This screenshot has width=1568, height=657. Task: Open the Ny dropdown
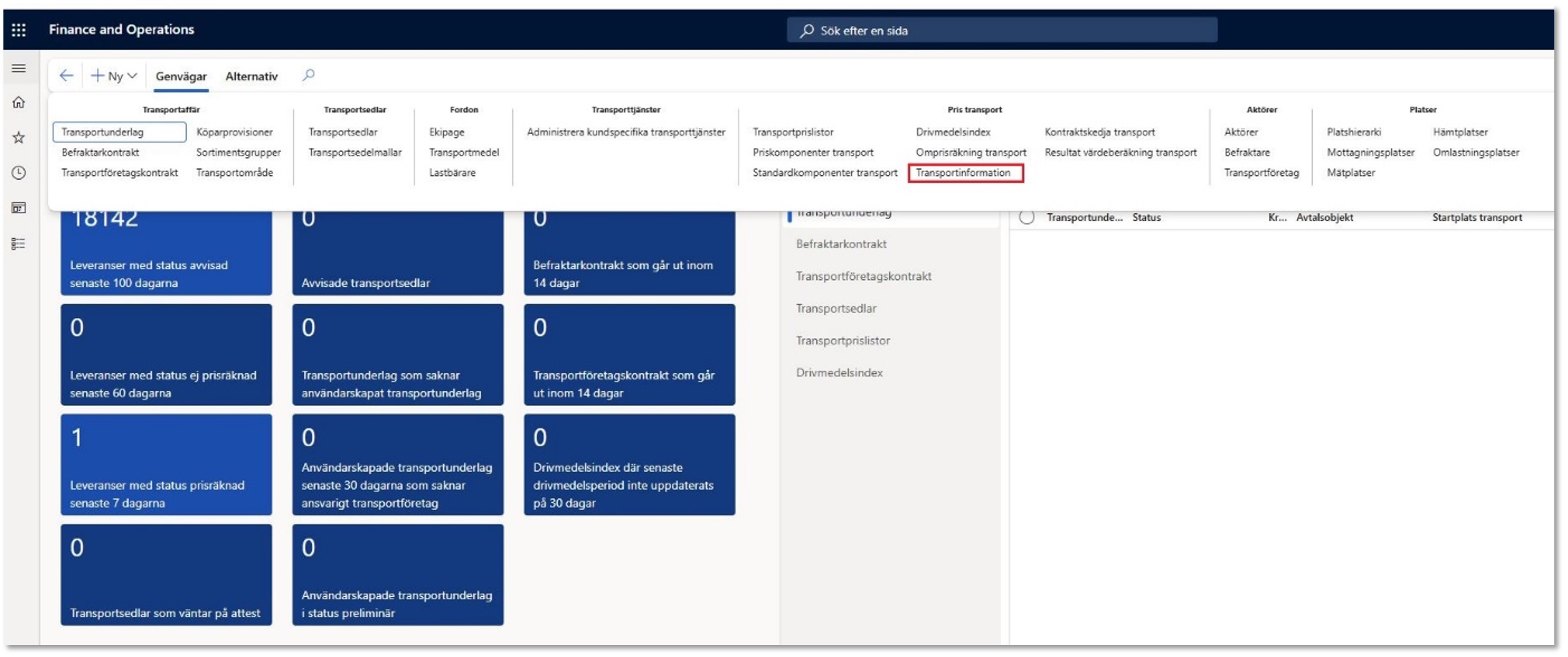pyautogui.click(x=114, y=76)
